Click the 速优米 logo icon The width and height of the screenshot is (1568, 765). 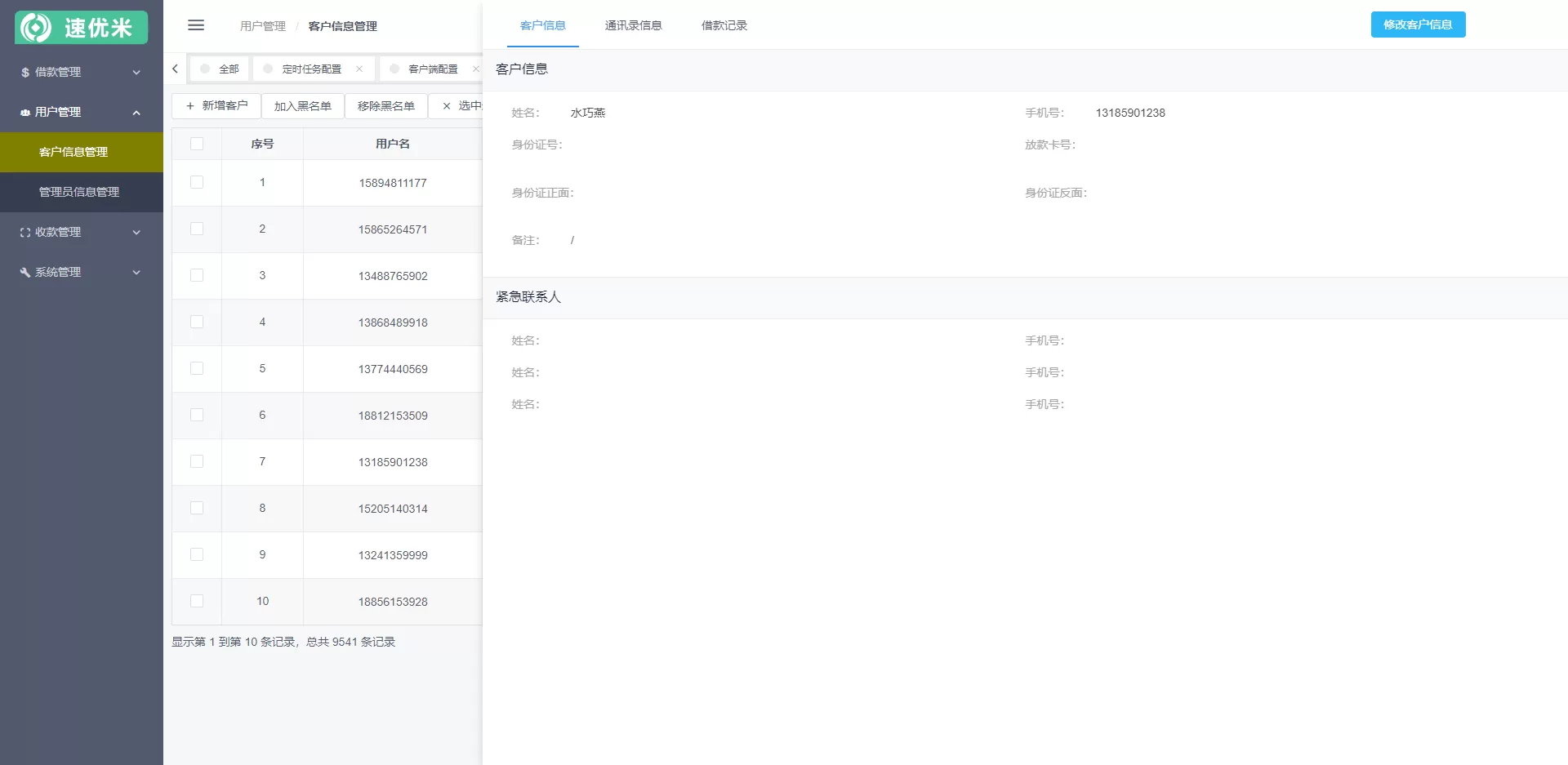[x=37, y=27]
